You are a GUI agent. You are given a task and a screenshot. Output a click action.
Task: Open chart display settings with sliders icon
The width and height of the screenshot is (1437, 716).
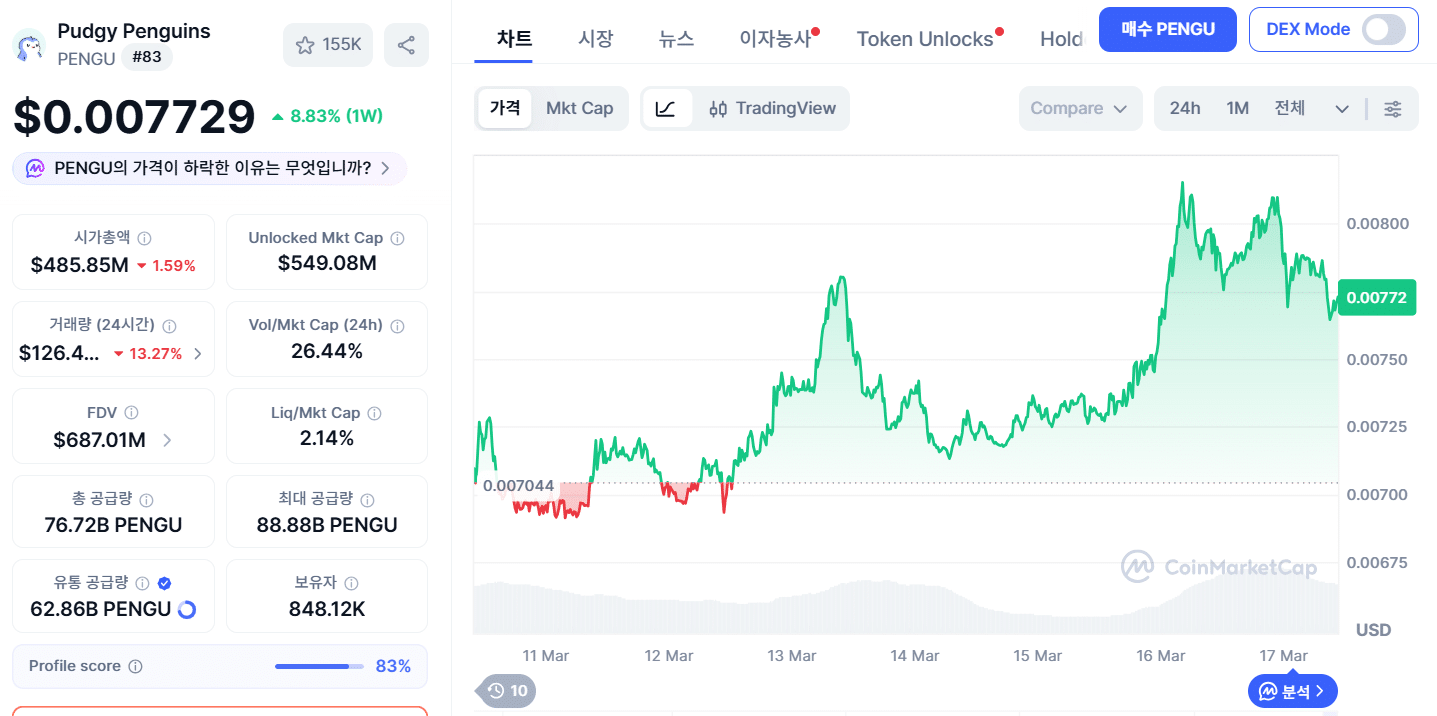pos(1392,108)
